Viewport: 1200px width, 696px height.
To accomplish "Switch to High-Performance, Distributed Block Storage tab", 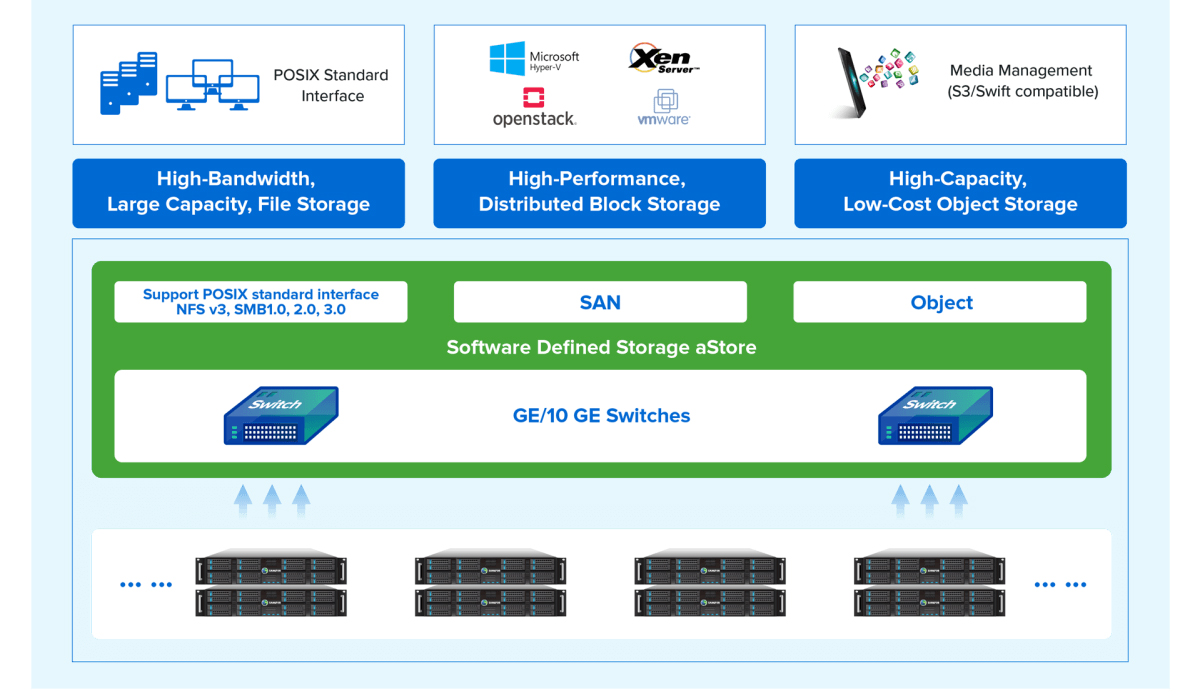I will pos(599,192).
